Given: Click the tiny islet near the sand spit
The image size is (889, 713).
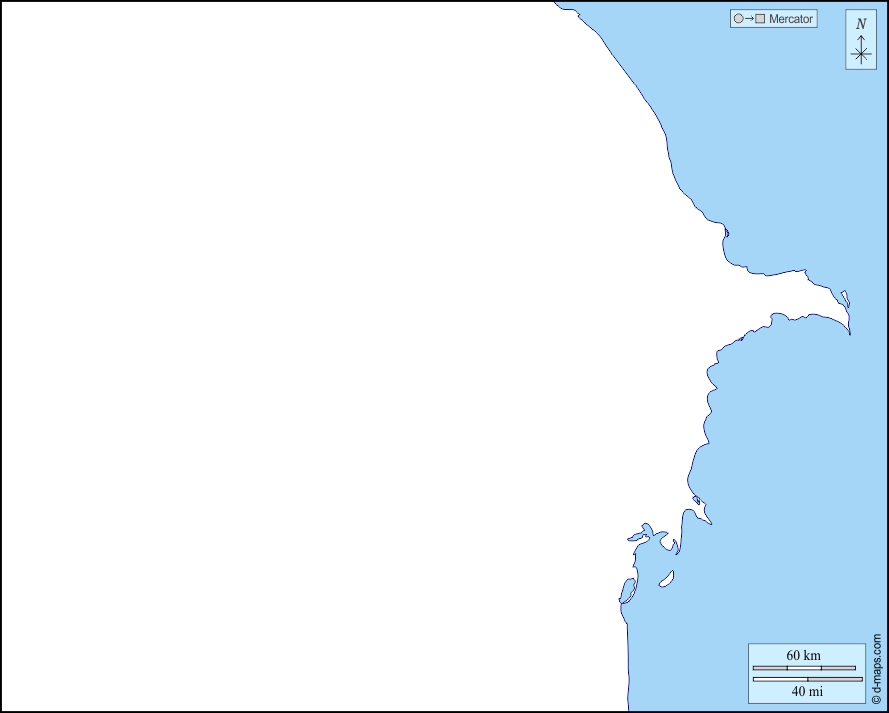Looking at the screenshot, I should [696, 500].
